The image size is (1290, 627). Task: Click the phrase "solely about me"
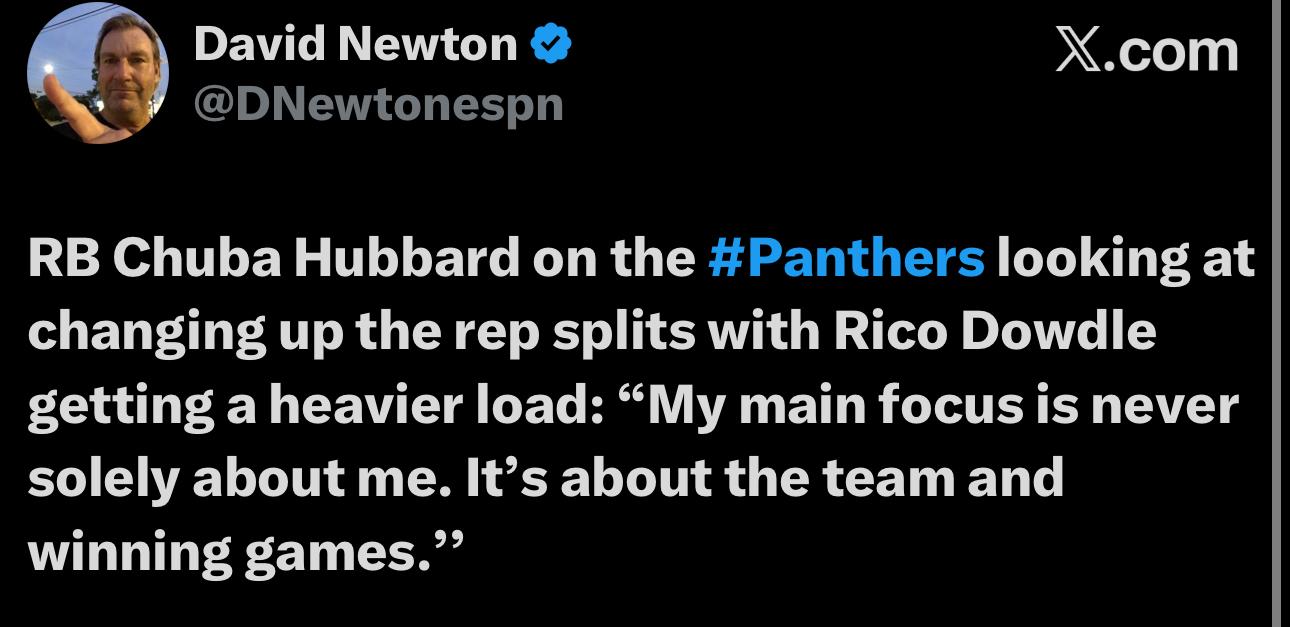click(240, 480)
